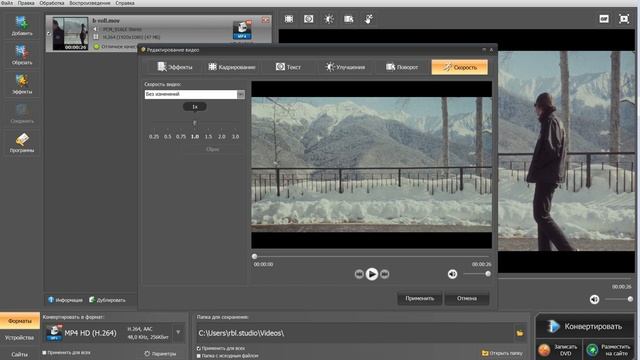Select the Скорость tab
The image size is (640, 360).
460,67
